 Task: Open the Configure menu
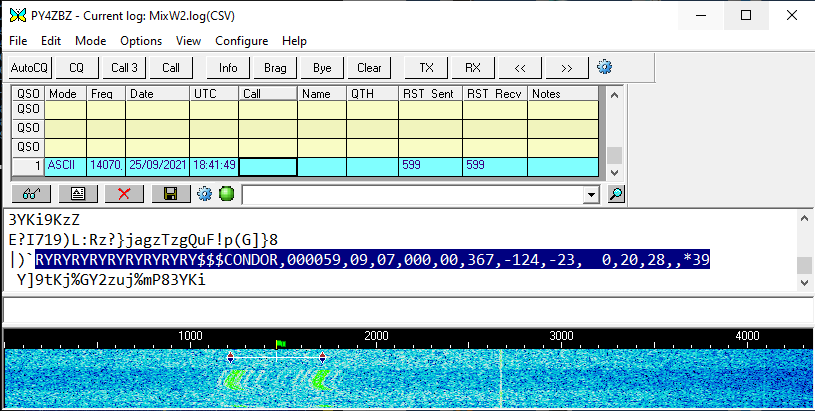[x=241, y=41]
